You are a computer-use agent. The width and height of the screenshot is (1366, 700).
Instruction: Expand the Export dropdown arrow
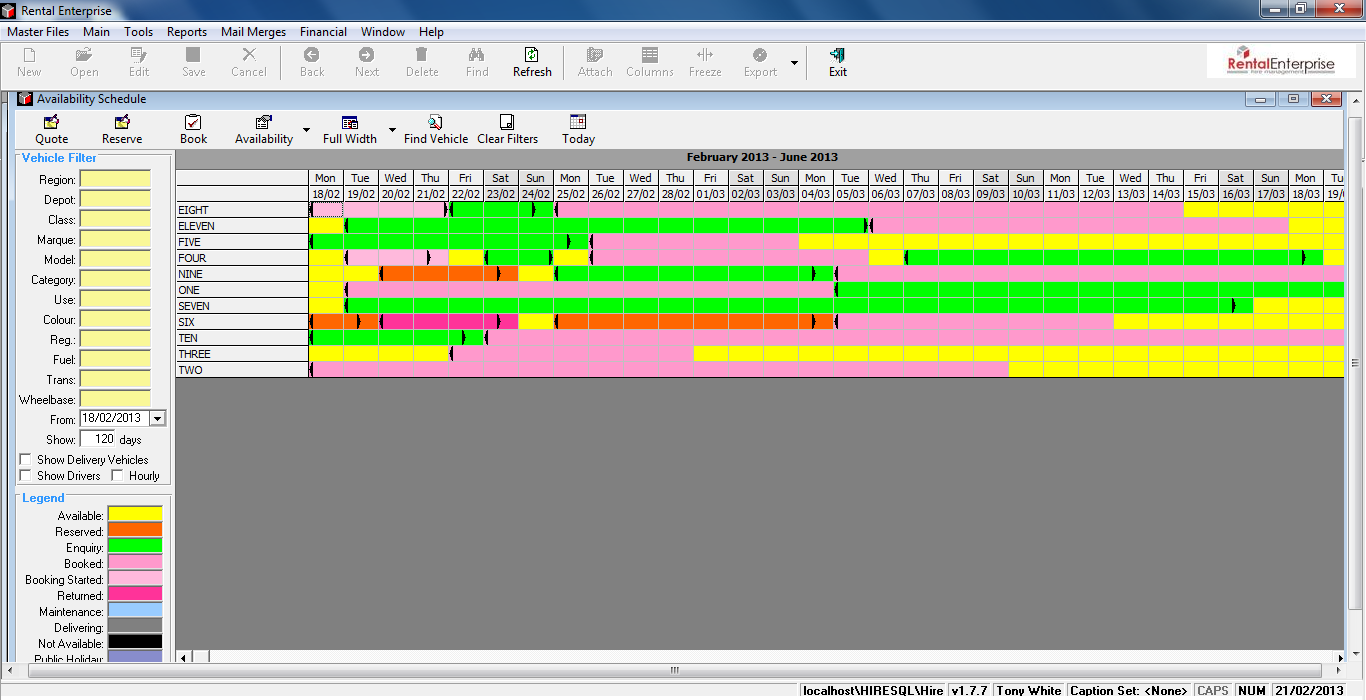click(795, 63)
